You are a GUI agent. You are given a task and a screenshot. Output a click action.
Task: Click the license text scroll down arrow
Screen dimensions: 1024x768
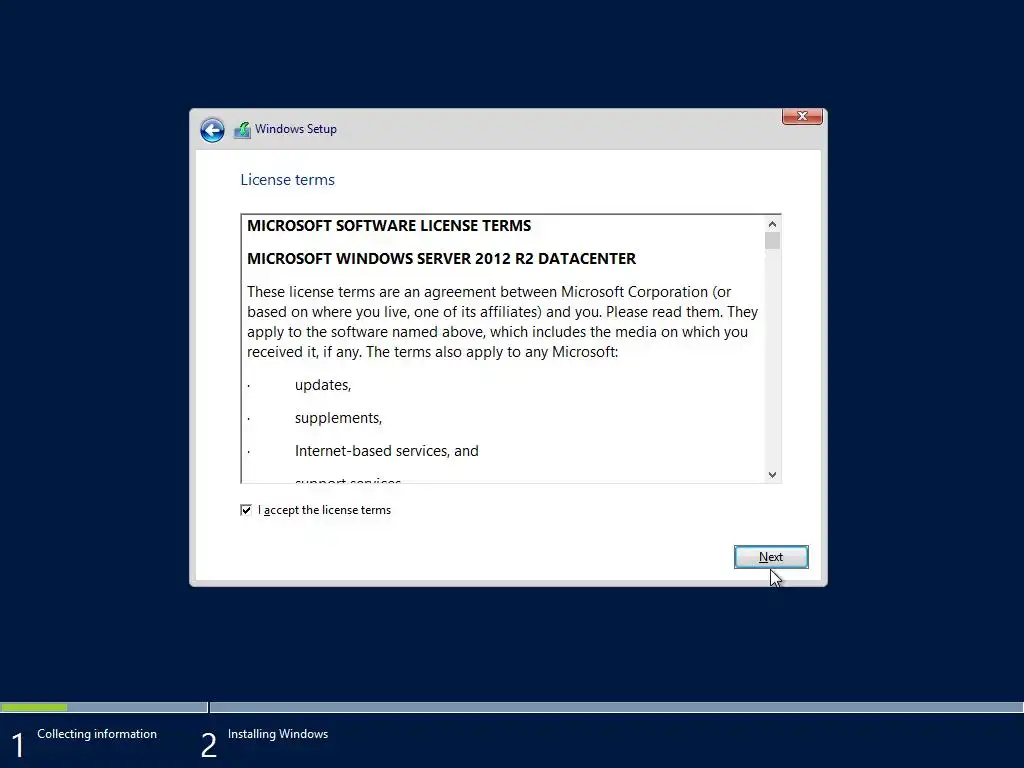[773, 475]
